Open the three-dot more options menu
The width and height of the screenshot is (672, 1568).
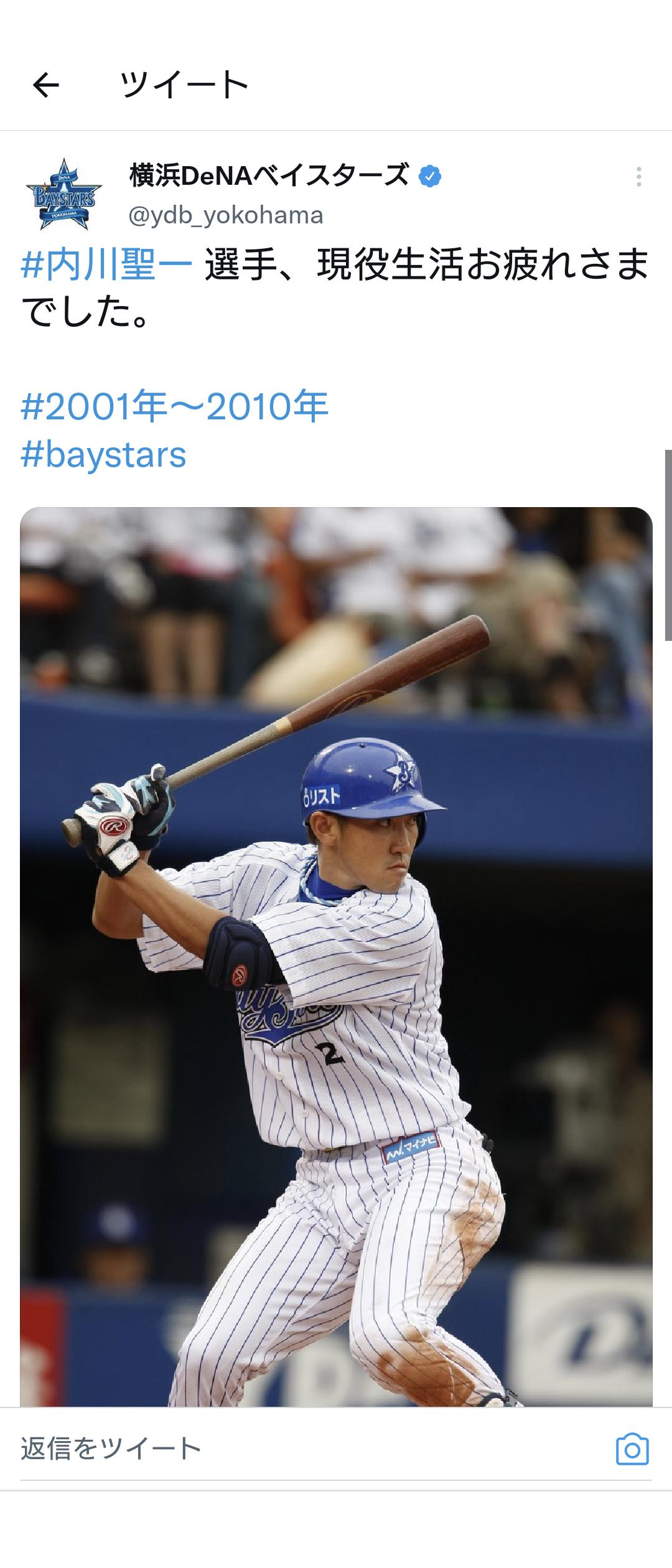[x=638, y=177]
